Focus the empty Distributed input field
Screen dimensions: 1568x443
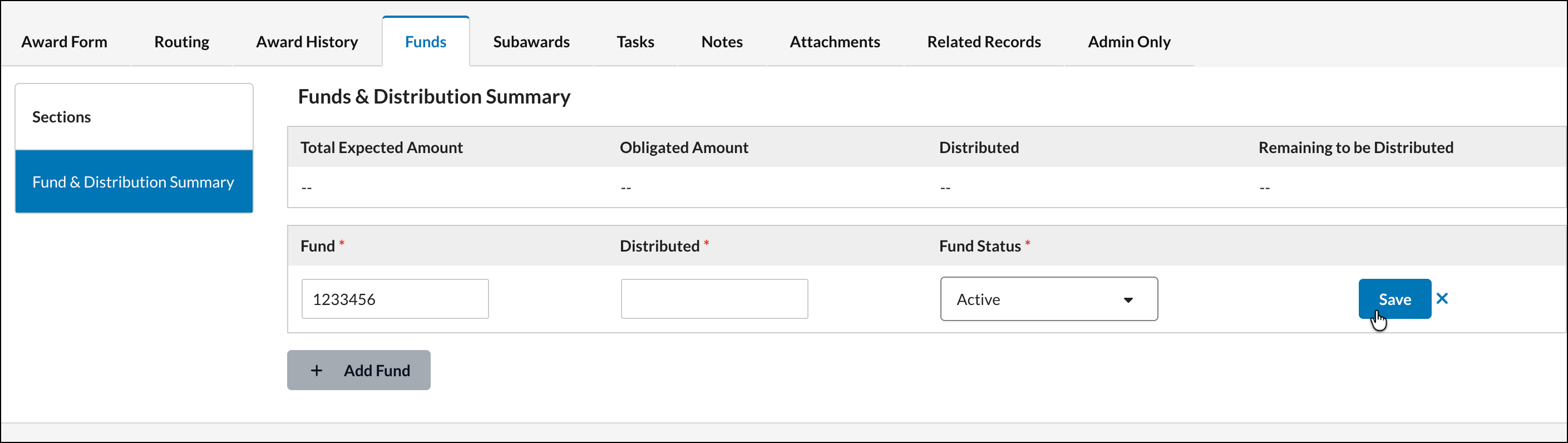click(x=714, y=299)
